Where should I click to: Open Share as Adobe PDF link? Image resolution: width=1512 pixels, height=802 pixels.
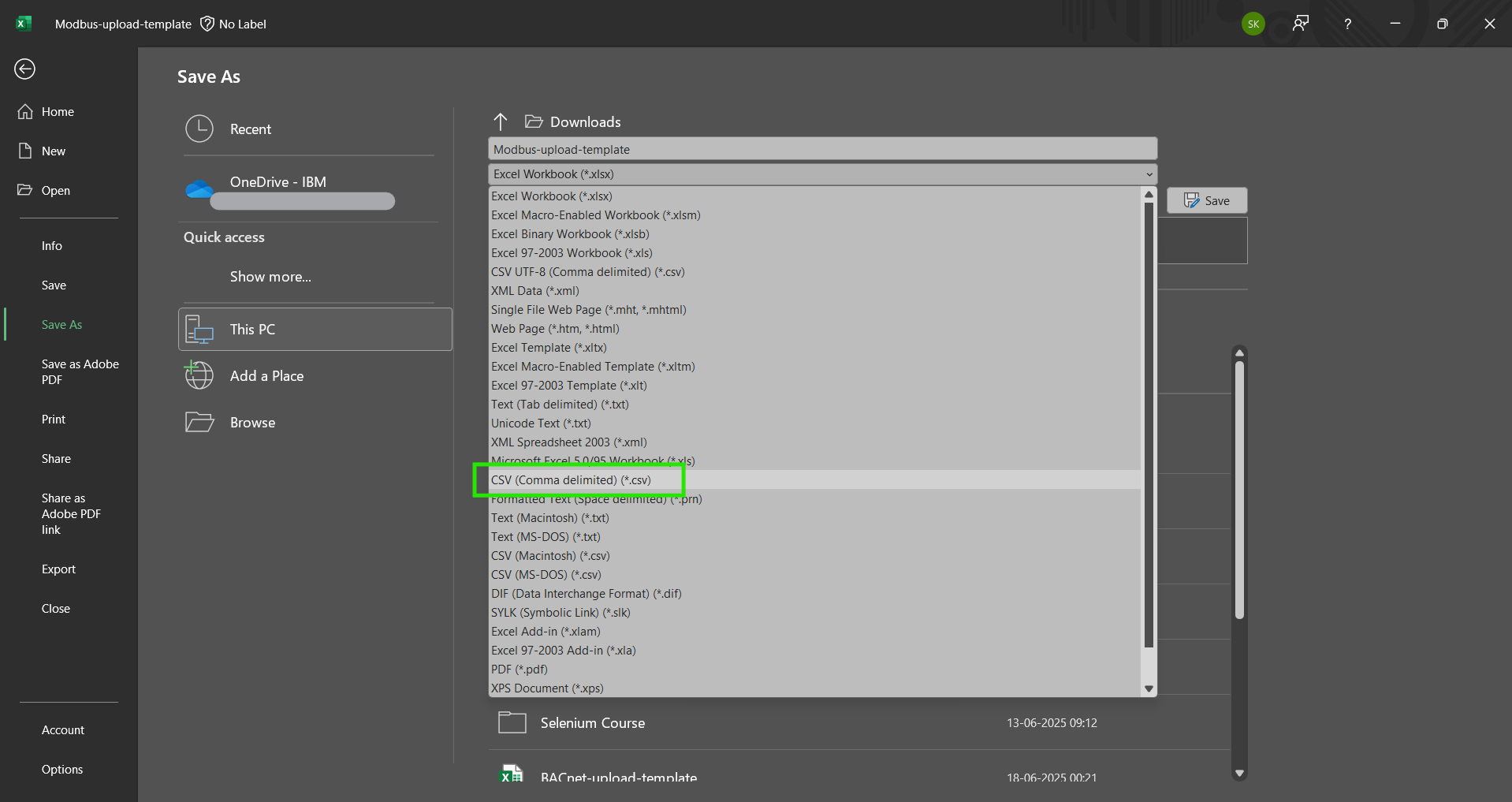71,514
